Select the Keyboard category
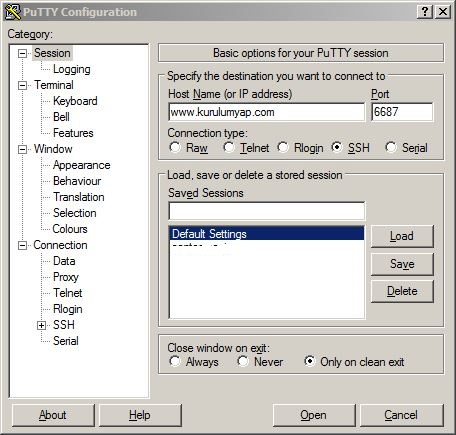456x435 pixels. tap(75, 101)
